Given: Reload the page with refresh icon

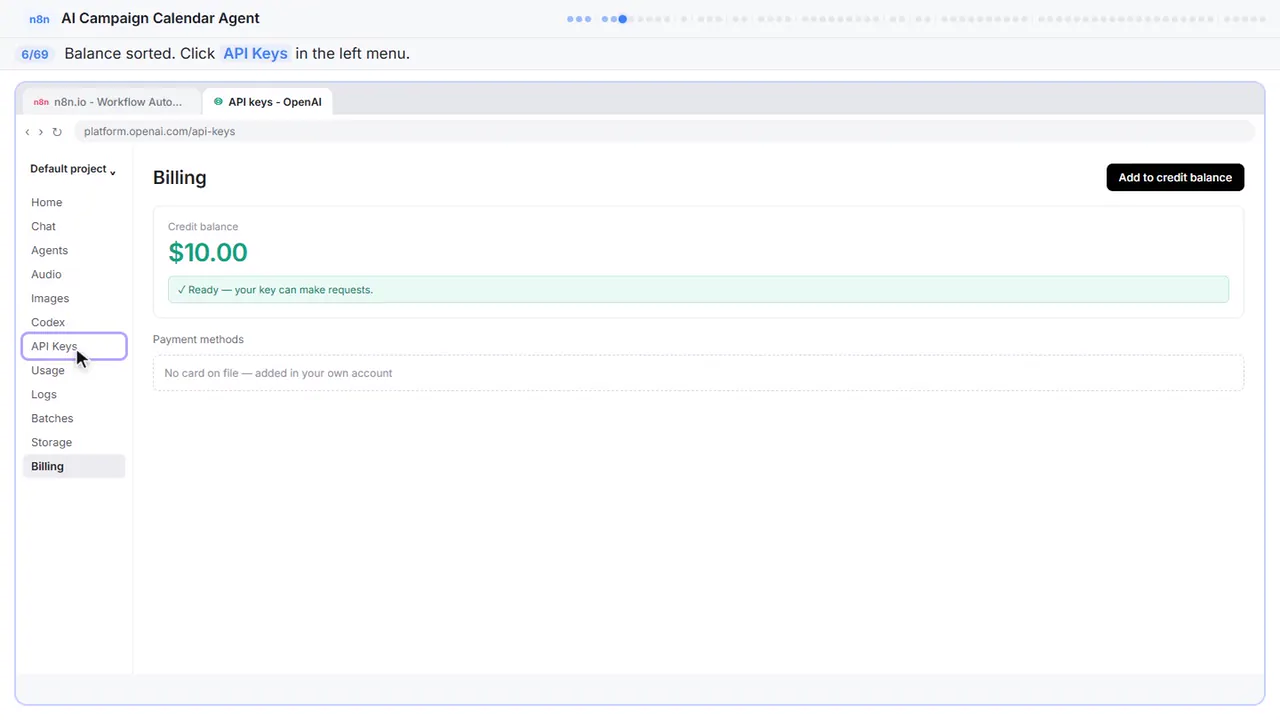Looking at the screenshot, I should point(57,132).
